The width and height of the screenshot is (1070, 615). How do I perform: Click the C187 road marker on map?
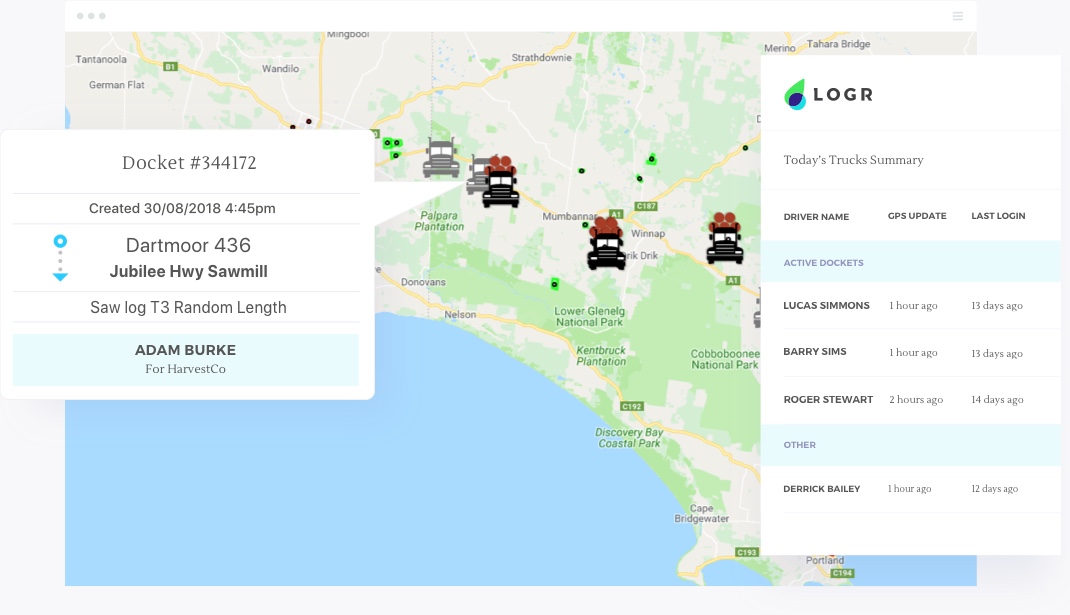pyautogui.click(x=646, y=206)
